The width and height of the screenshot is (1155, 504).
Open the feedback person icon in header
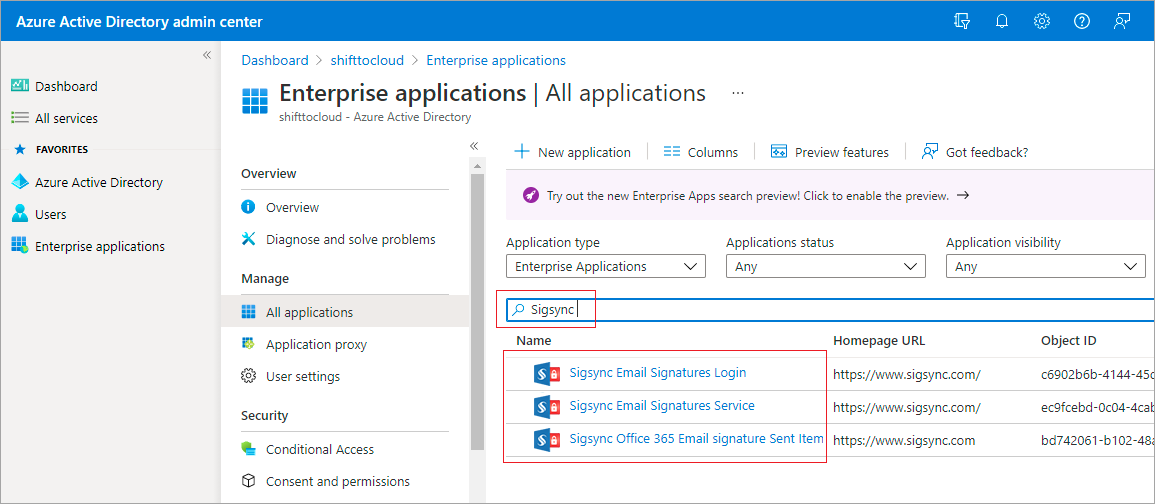(x=1122, y=21)
